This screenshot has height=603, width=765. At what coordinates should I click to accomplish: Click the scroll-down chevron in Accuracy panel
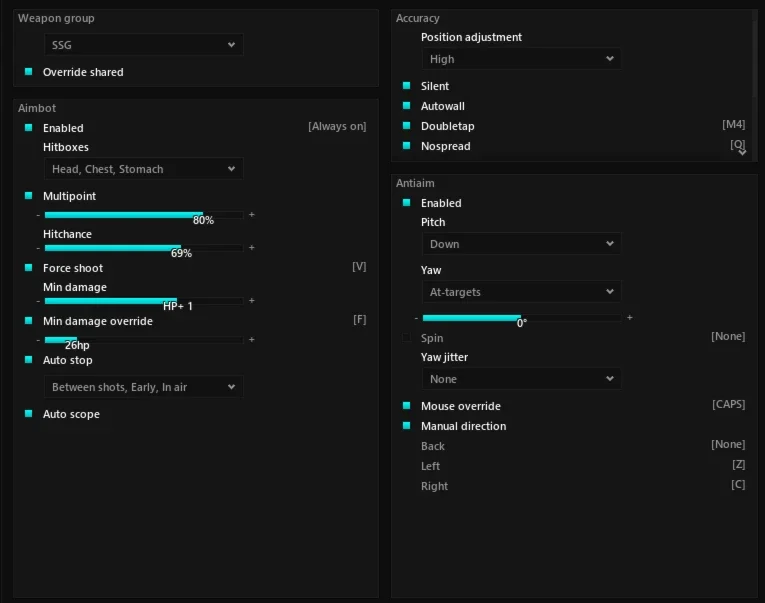pyautogui.click(x=743, y=152)
